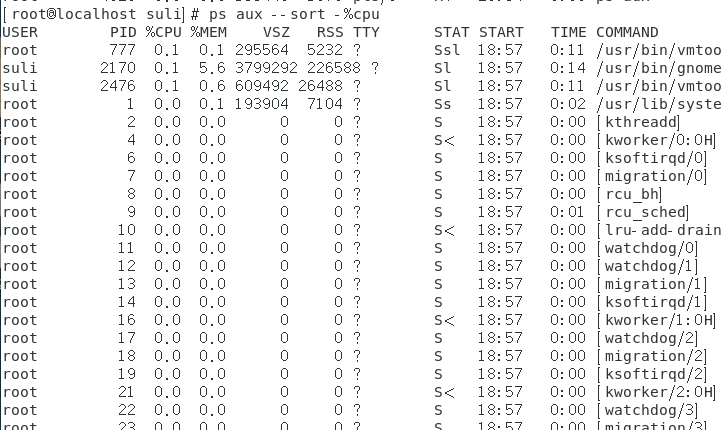Click the START column header
This screenshot has height=430, width=722.
(x=501, y=32)
